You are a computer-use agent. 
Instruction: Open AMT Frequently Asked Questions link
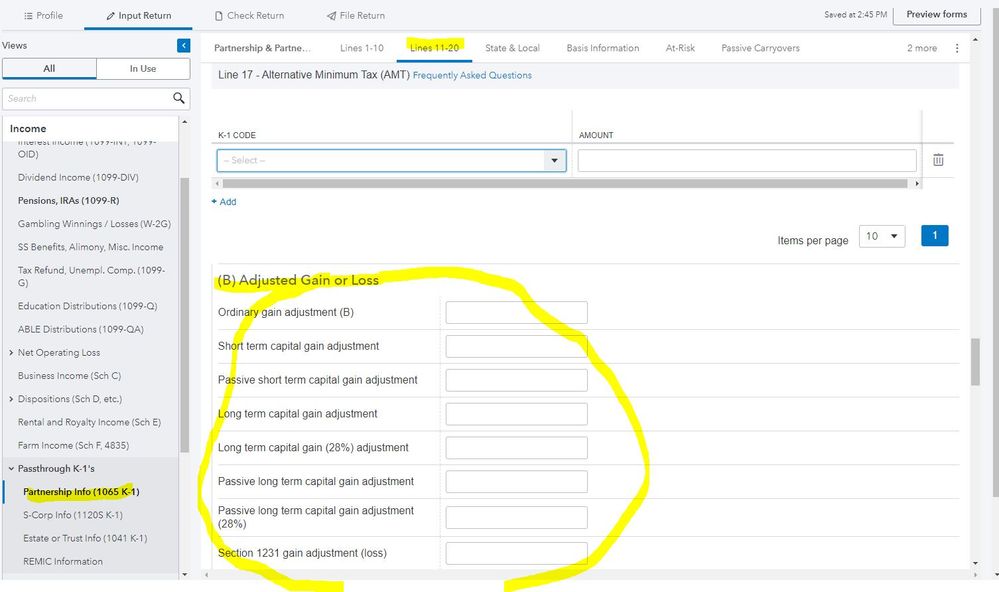coord(472,75)
